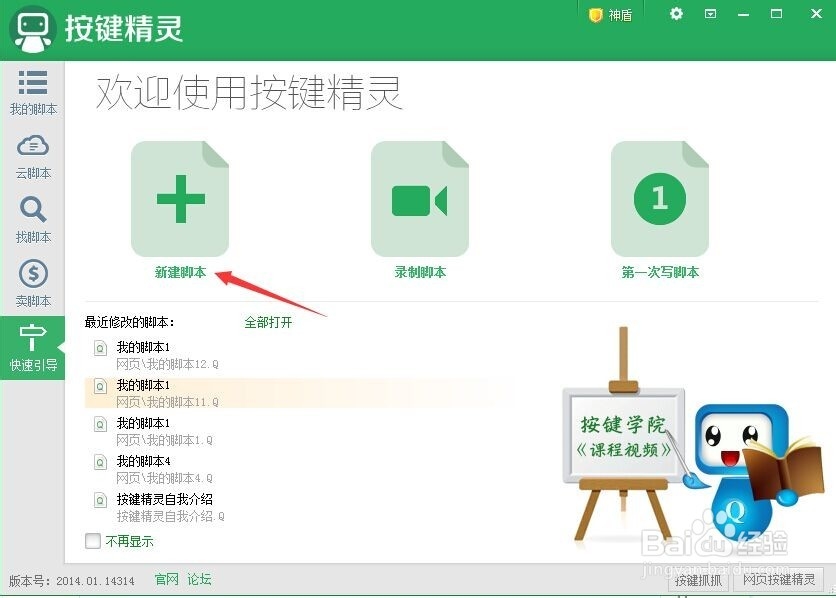This screenshot has height=598, width=836.
Task: Click 录制脚本 label
Action: pos(420,272)
